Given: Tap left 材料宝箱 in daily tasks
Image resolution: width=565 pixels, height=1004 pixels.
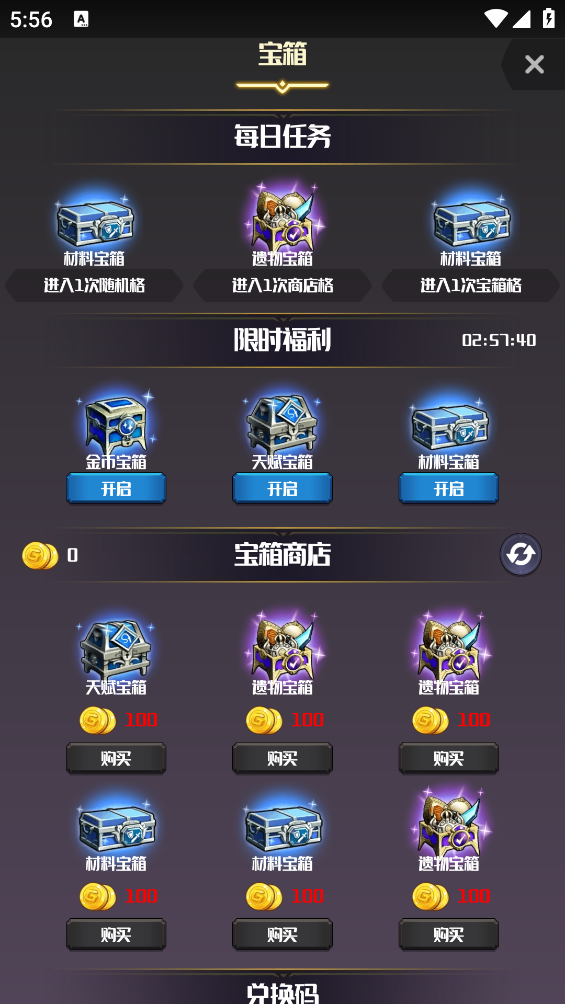Looking at the screenshot, I should click(x=94, y=221).
